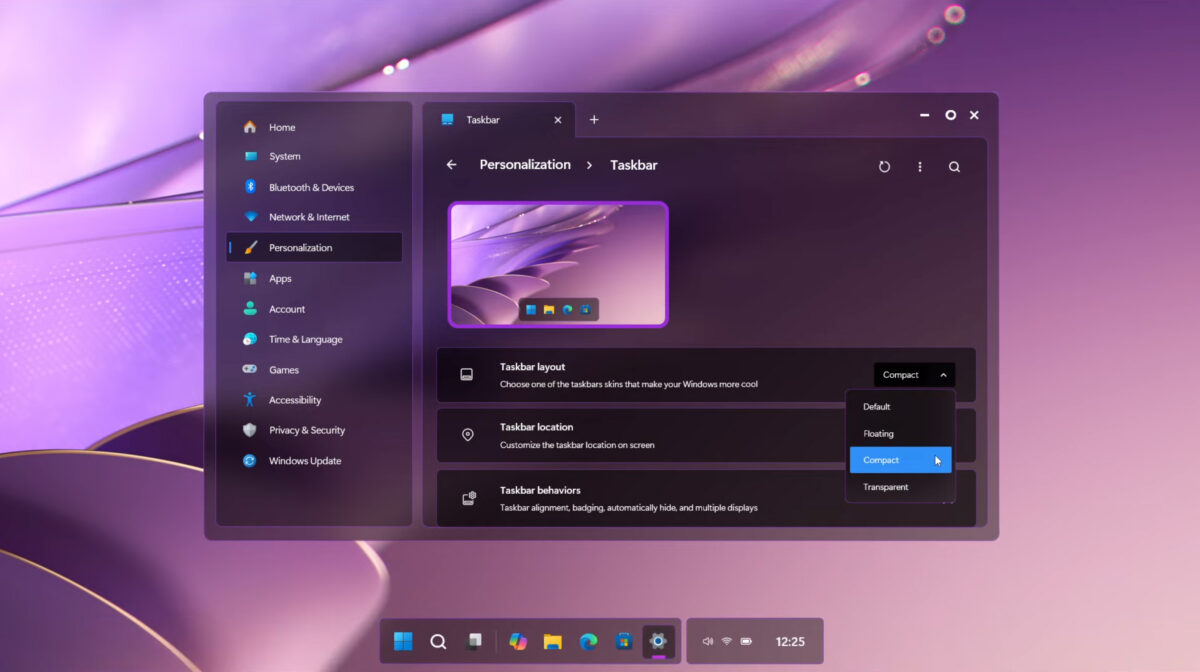Click the taskbar preview thumbnail
The image size is (1200, 672).
point(558,264)
